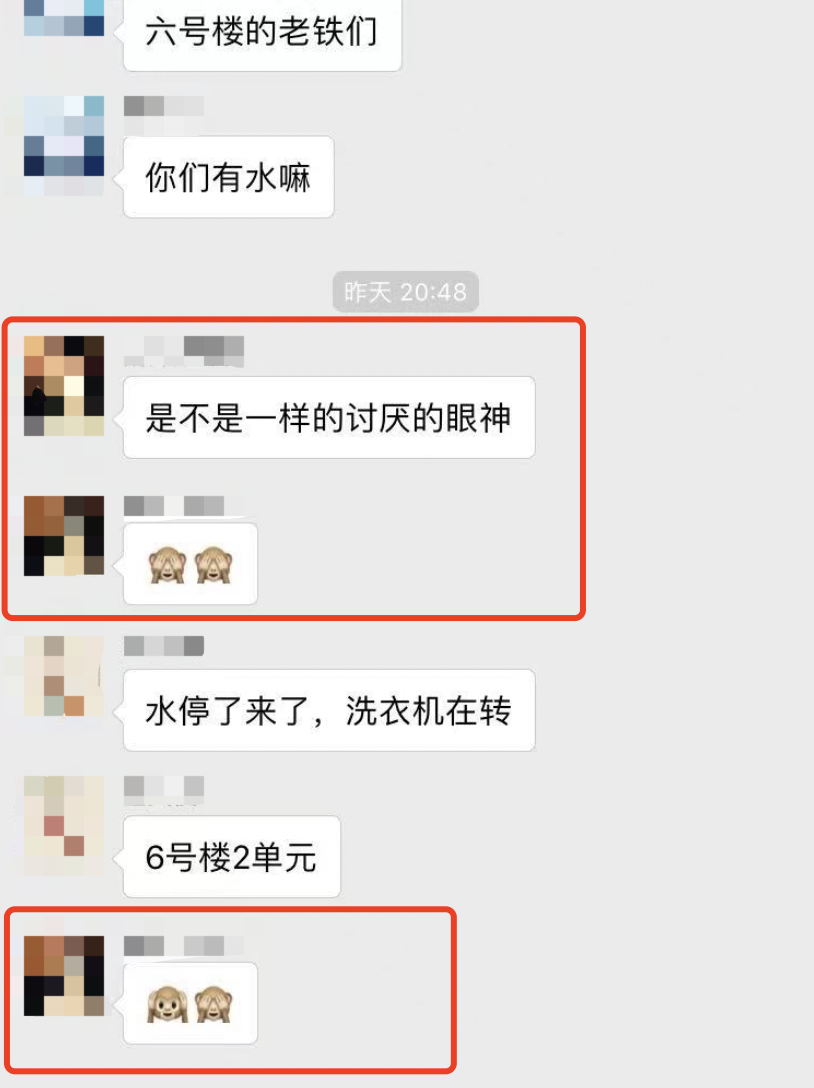814x1088 pixels.
Task: Tap blurred sender name above "是不是一样的讨厌的眼神"
Action: pos(184,350)
